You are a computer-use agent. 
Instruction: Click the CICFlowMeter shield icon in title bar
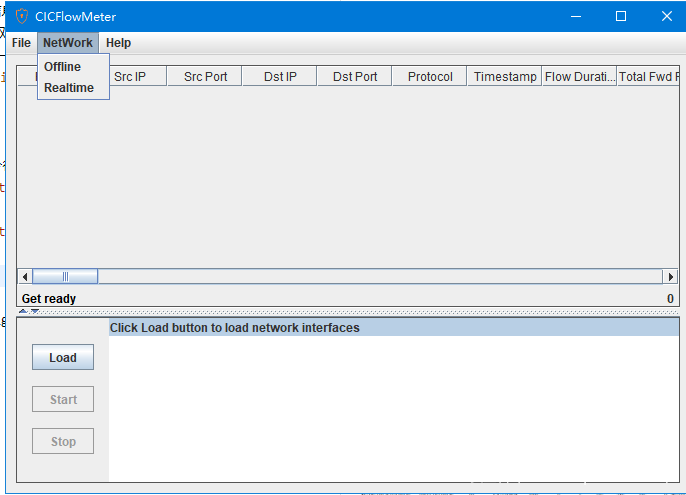(21, 16)
